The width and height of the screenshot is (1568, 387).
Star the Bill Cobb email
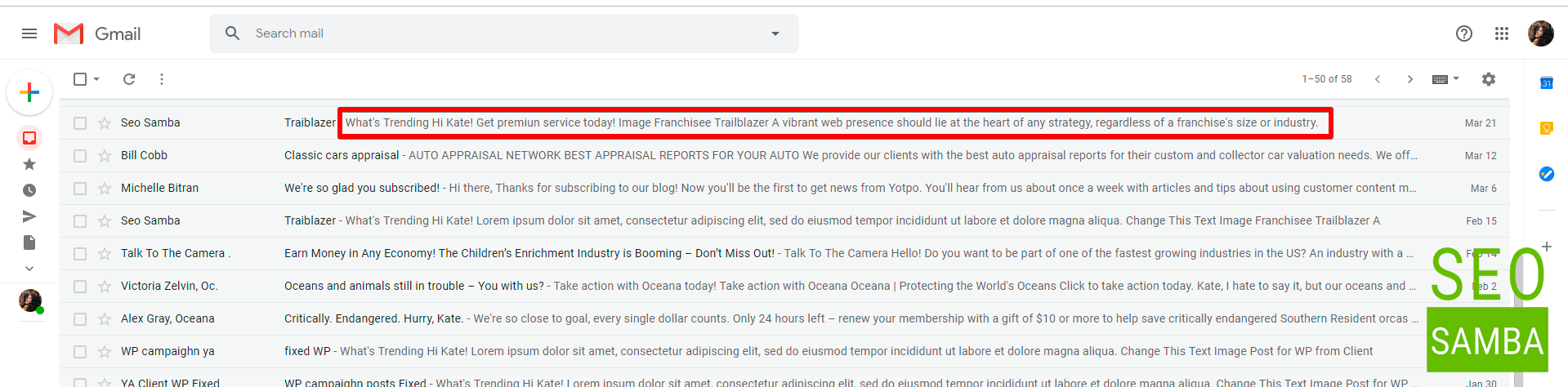click(105, 155)
